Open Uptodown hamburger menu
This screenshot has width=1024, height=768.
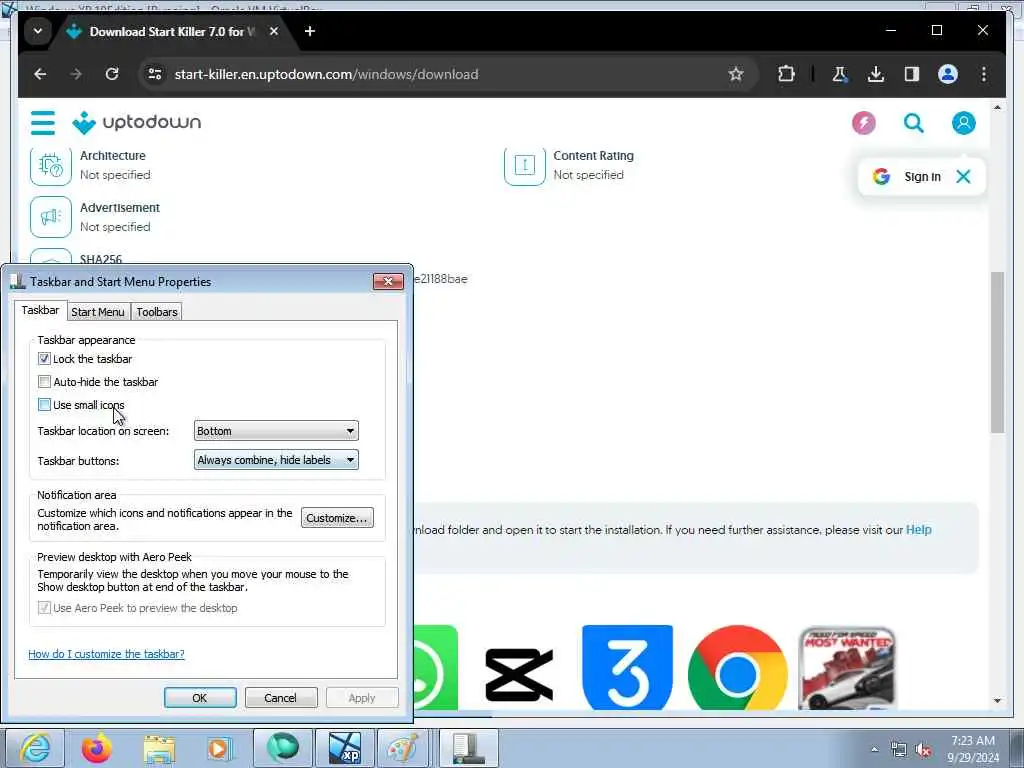(43, 123)
